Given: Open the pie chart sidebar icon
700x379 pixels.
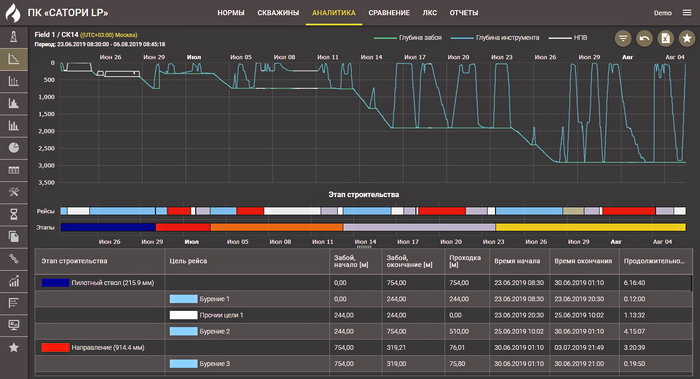Looking at the screenshot, I should (x=14, y=147).
